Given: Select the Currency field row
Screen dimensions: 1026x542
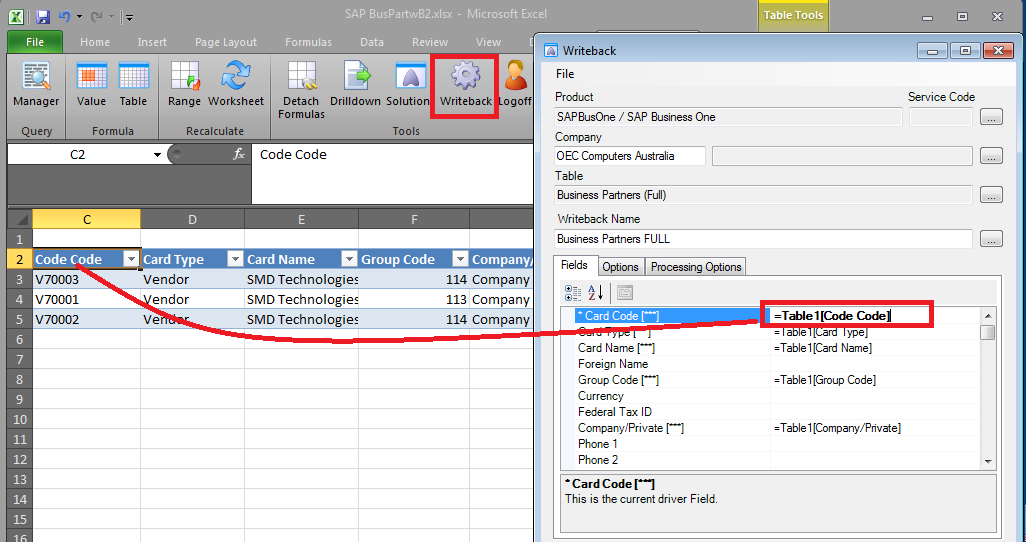Looking at the screenshot, I should (x=777, y=396).
